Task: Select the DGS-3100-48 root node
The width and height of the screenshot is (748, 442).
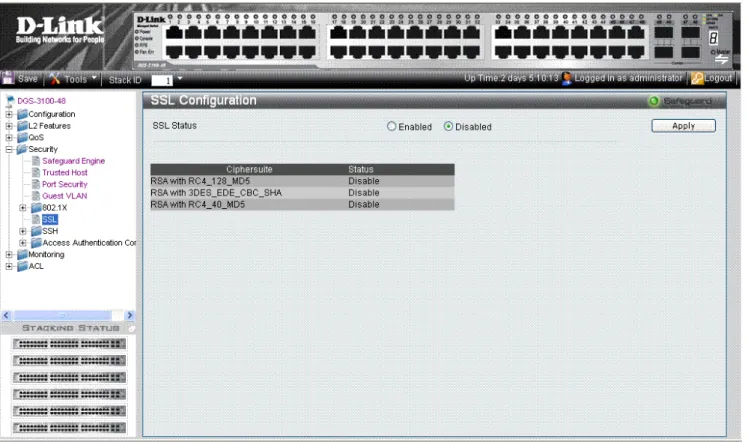Action: [x=42, y=101]
